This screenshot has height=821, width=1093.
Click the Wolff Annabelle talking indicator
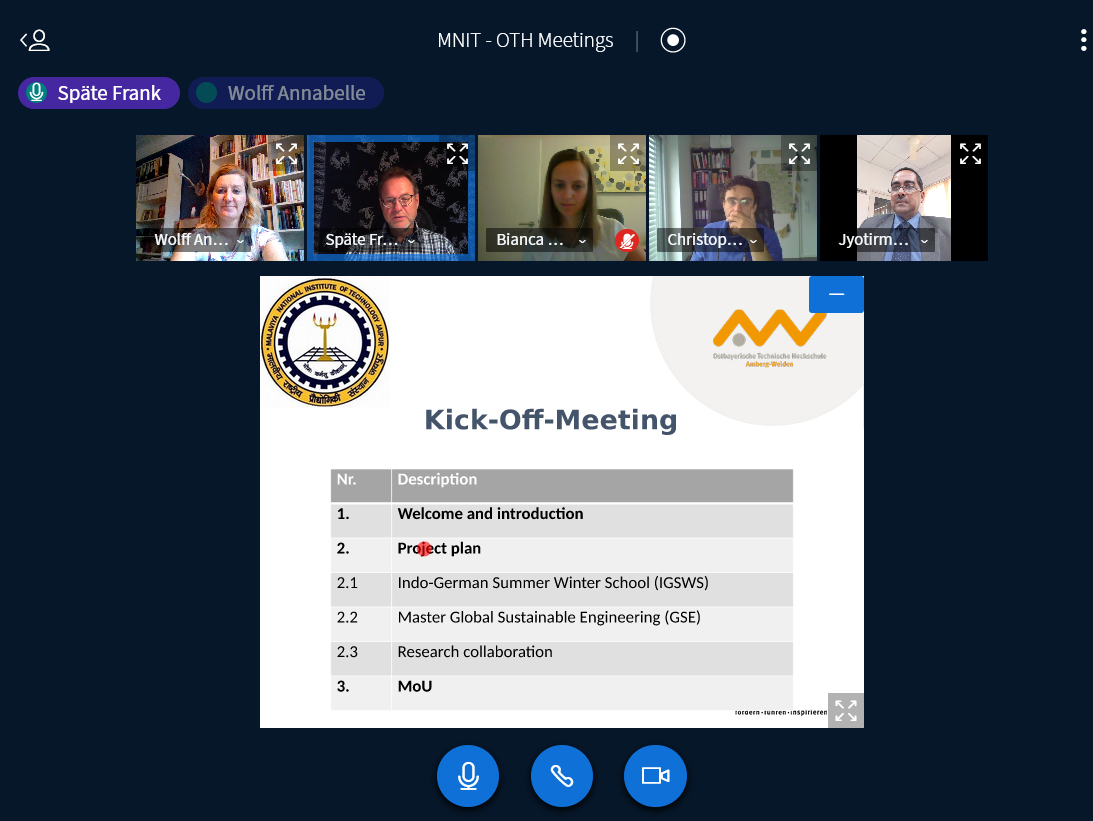pos(286,93)
